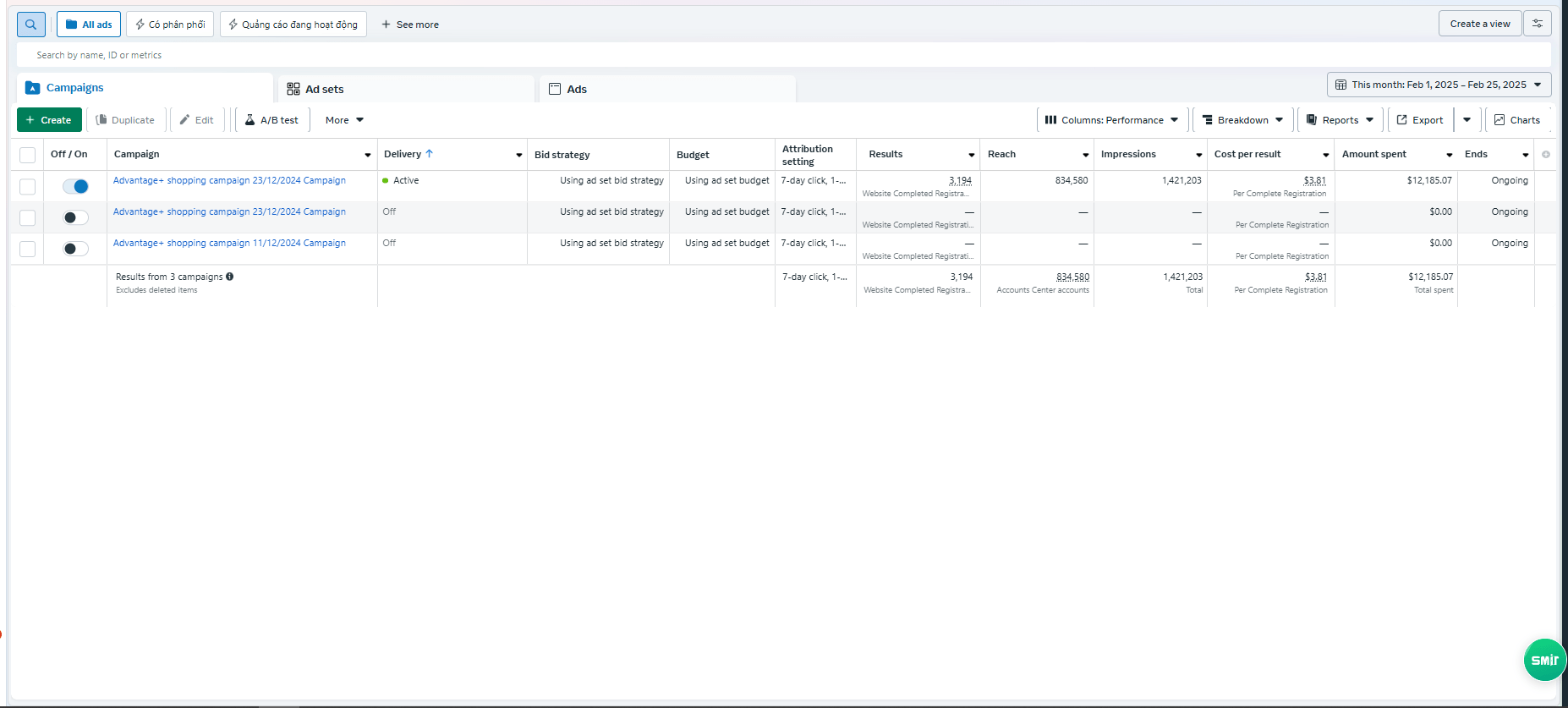Select all campaigns with header checkbox
The width and height of the screenshot is (1568, 708).
coord(27,155)
